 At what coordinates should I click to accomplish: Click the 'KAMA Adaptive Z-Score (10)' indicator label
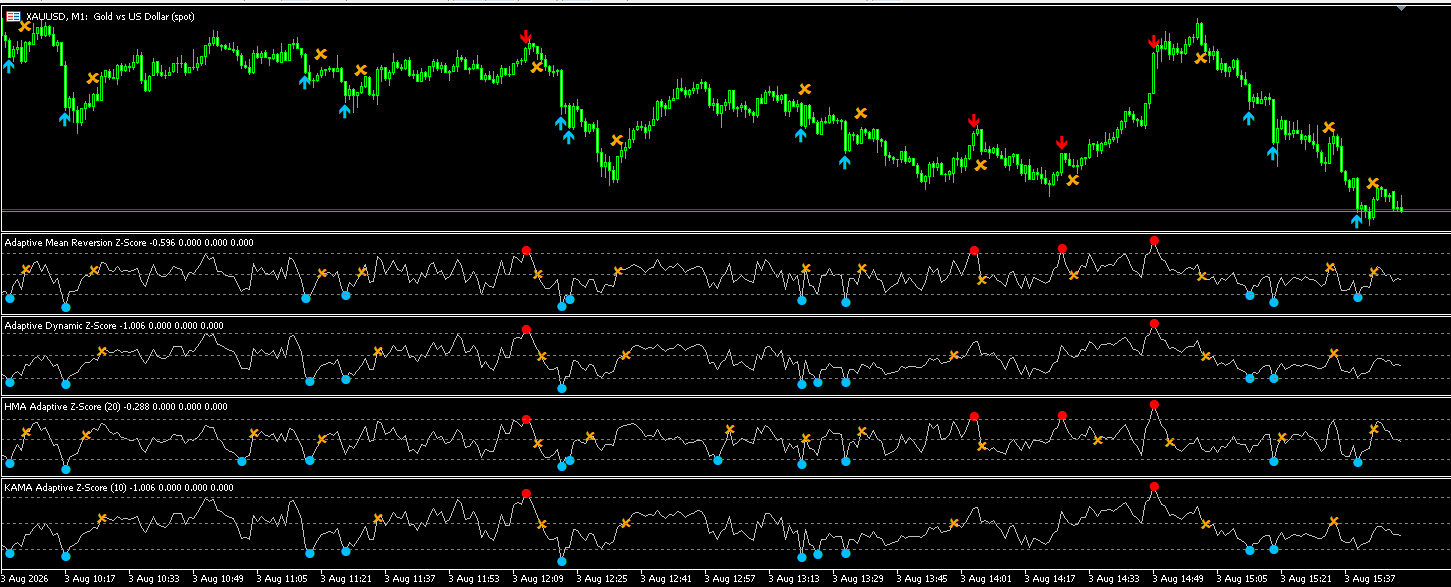coord(68,487)
